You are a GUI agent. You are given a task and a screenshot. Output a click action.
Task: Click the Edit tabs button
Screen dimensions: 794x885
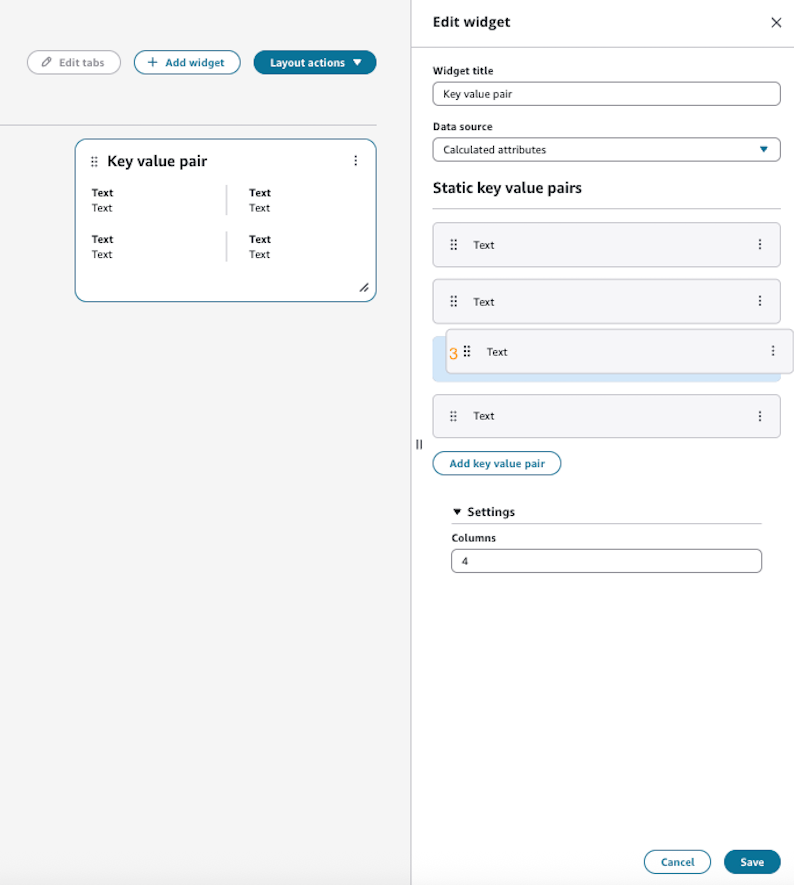(x=73, y=62)
